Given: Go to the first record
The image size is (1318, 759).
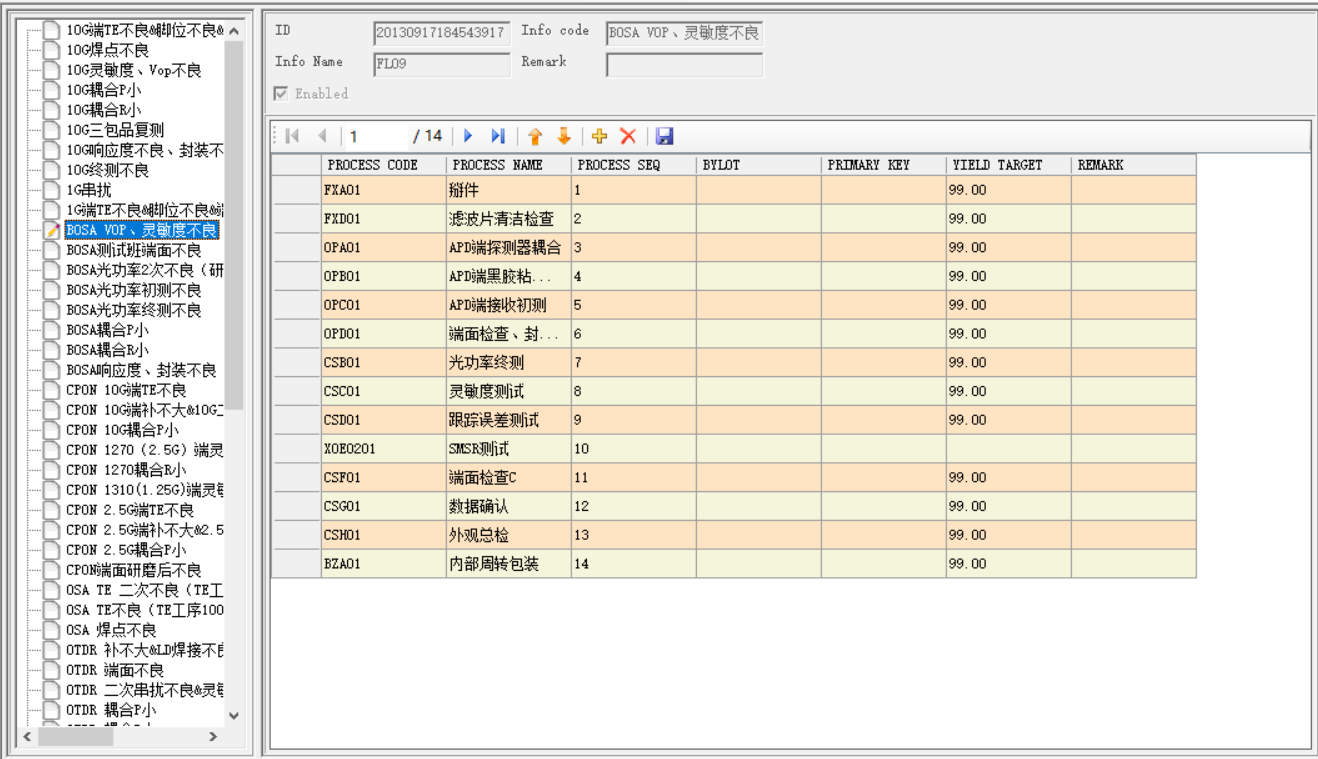Looking at the screenshot, I should (x=292, y=136).
